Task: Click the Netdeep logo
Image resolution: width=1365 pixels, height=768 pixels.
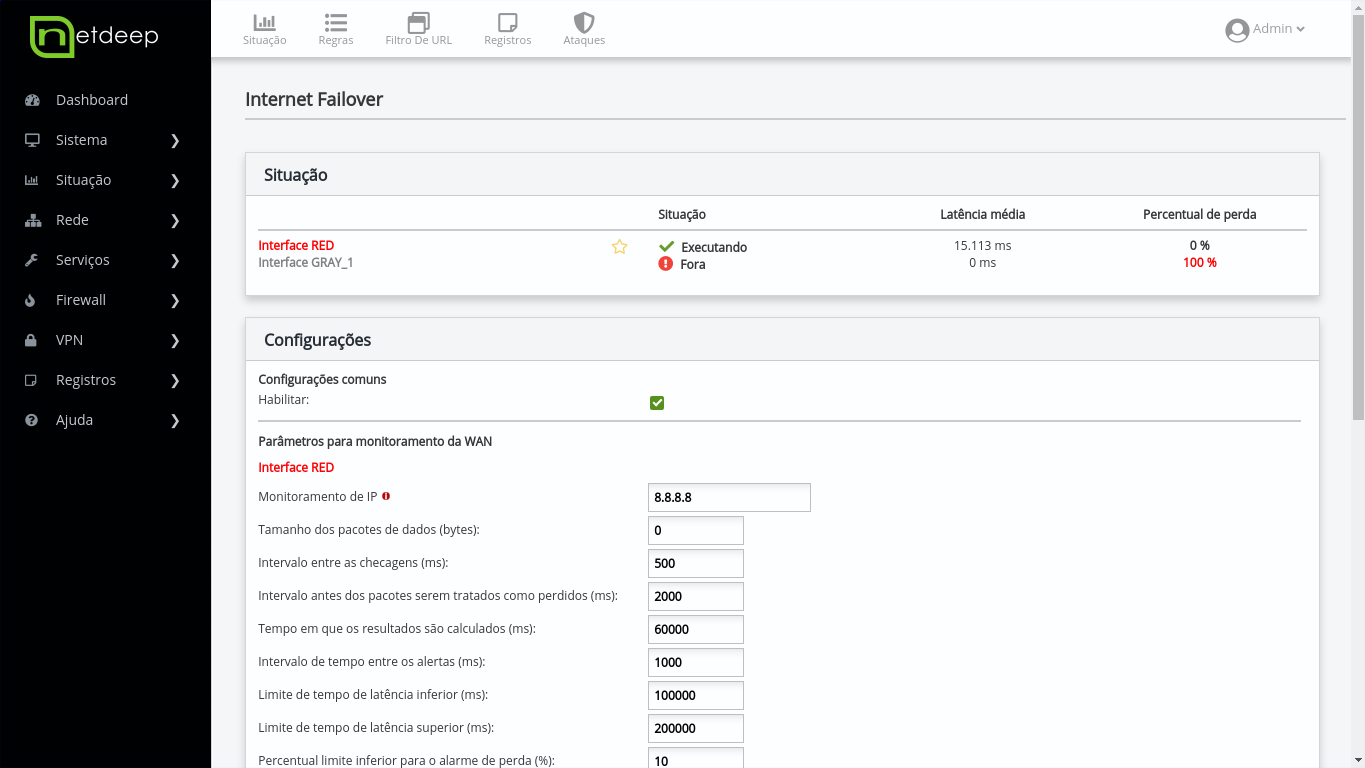Action: tap(94, 37)
